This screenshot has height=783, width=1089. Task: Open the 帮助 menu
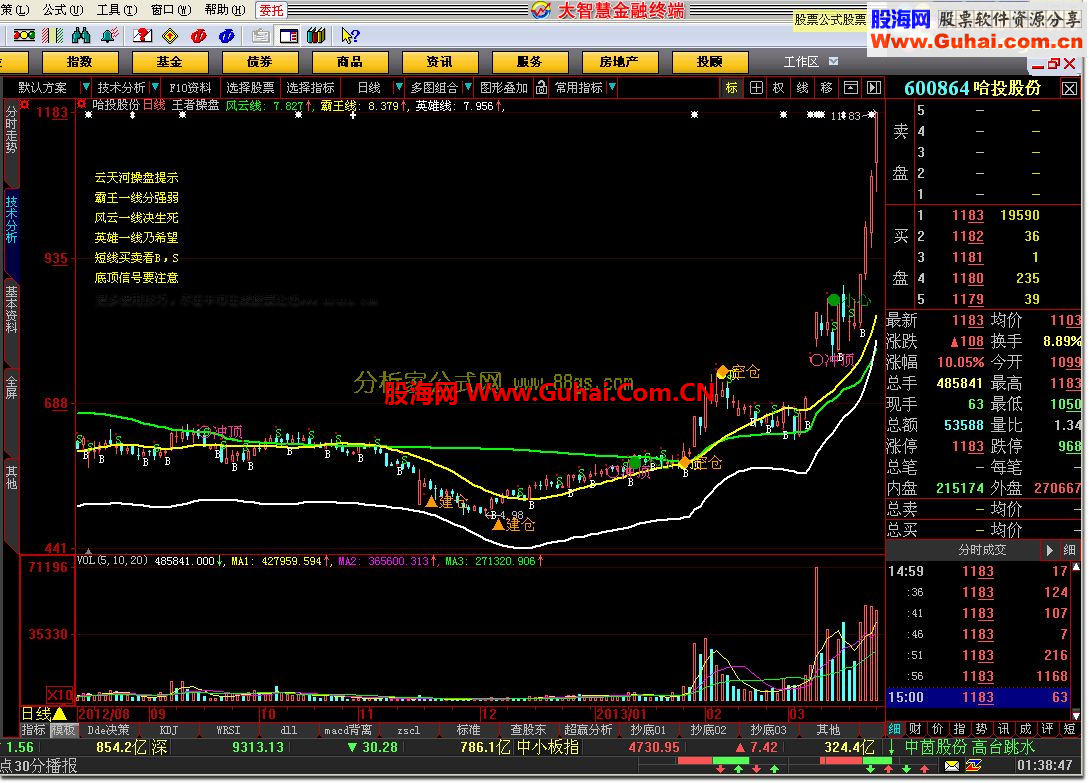coord(224,10)
